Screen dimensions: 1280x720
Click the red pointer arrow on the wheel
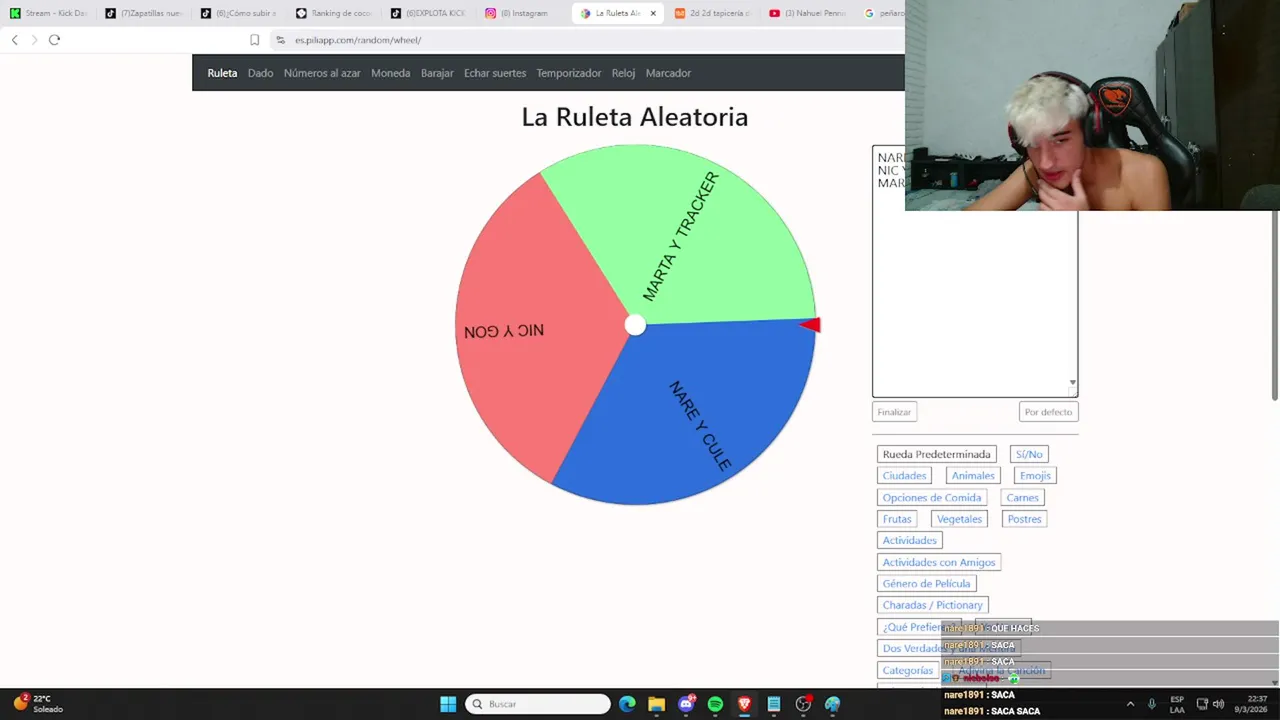pos(811,324)
